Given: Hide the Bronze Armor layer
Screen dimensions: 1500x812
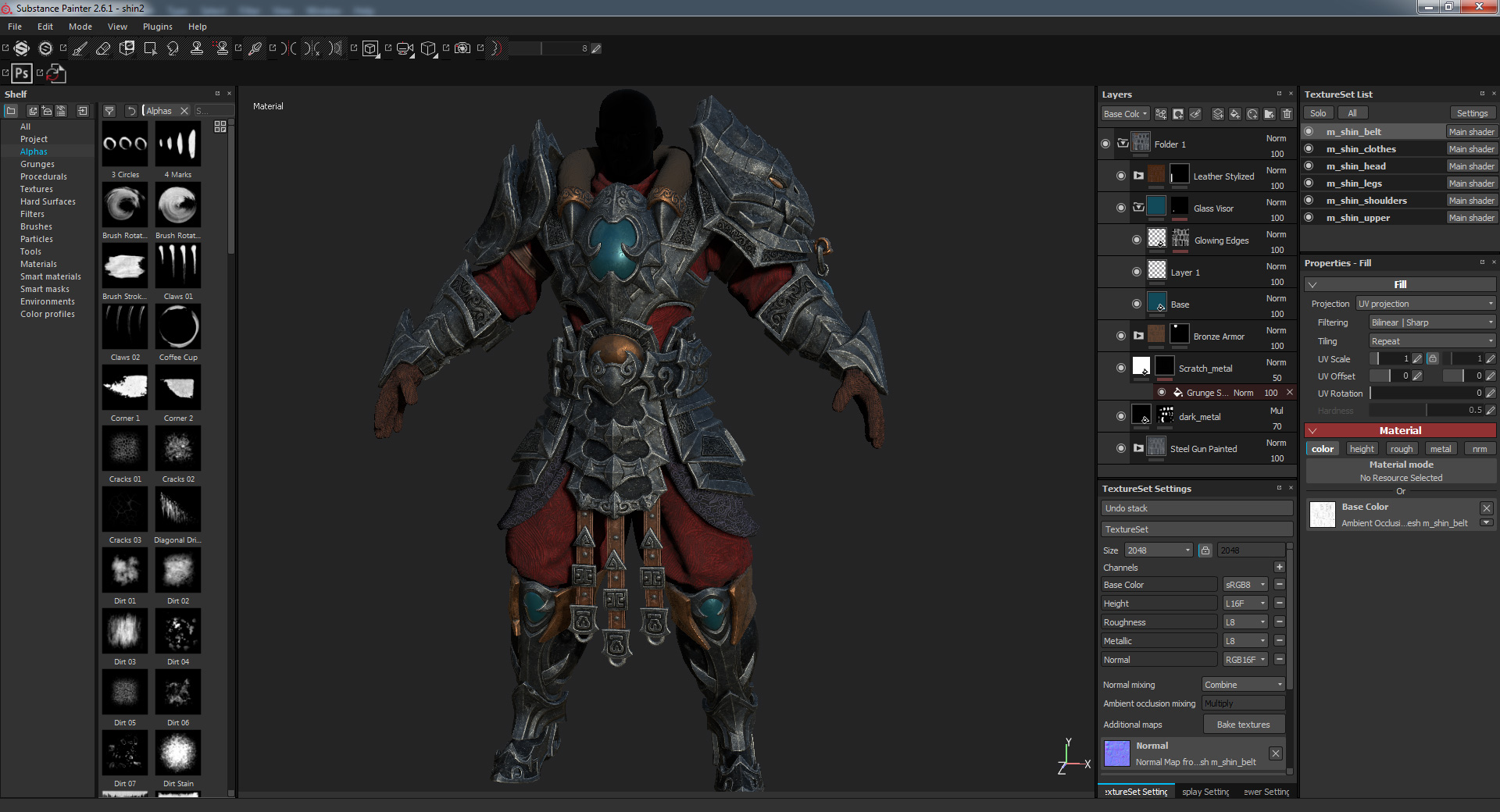Looking at the screenshot, I should [1121, 336].
